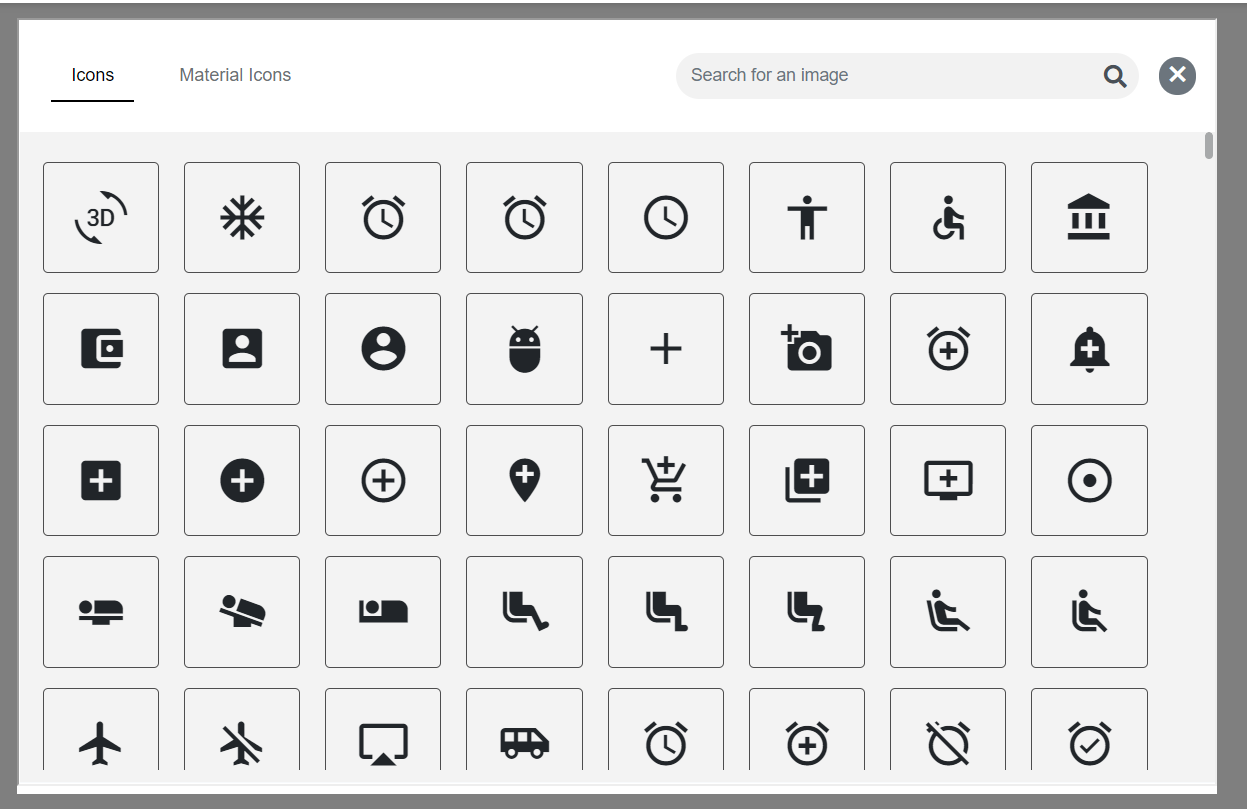Viewport: 1247px width, 809px height.
Task: Select the Android robot icon
Action: pyautogui.click(x=524, y=349)
